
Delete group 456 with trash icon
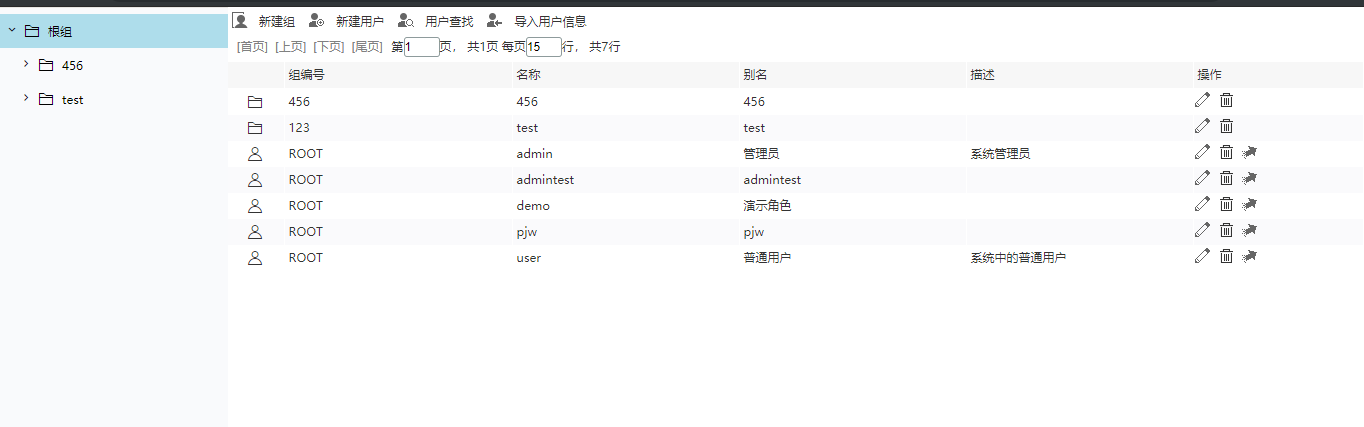tap(1227, 100)
